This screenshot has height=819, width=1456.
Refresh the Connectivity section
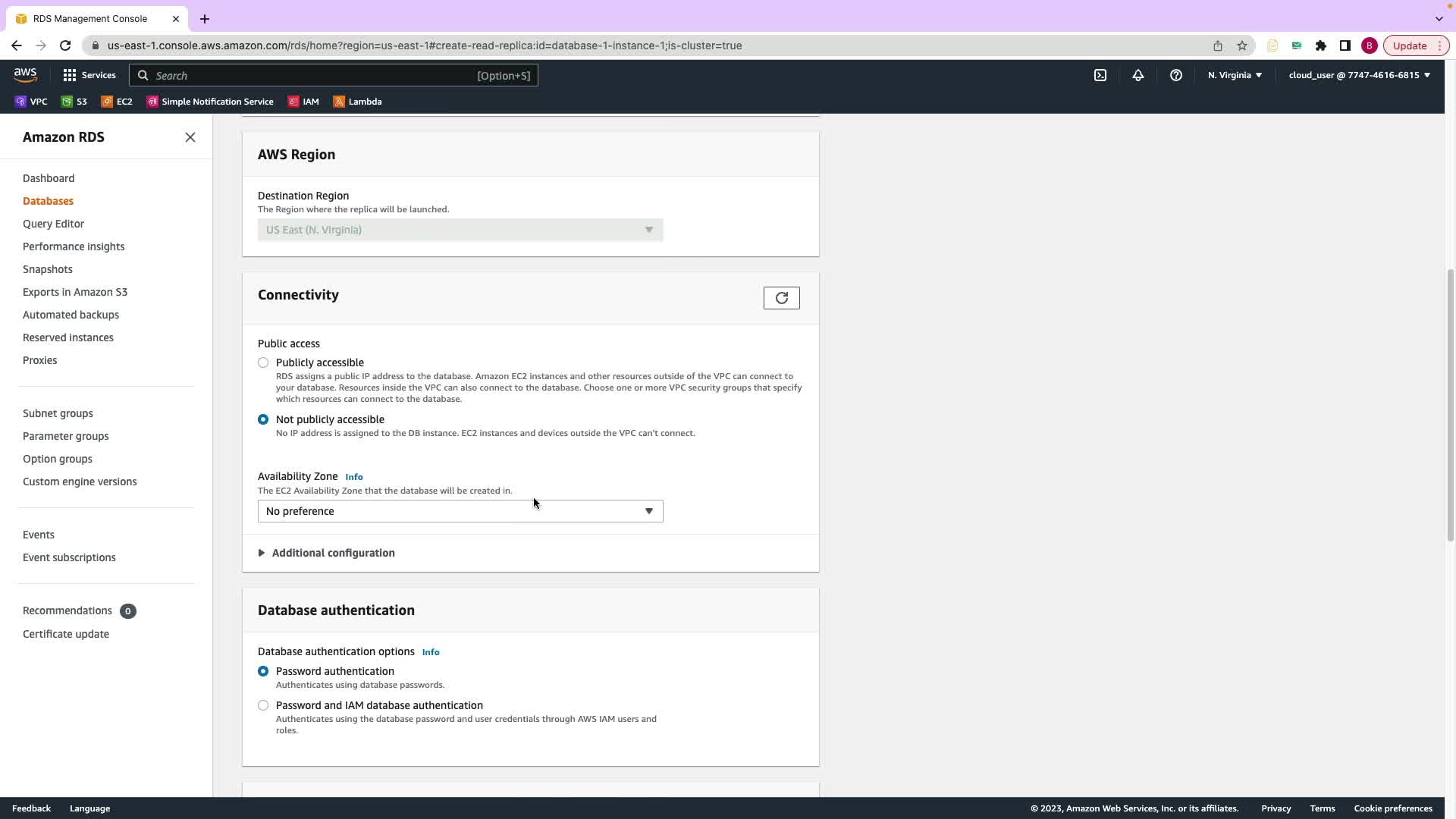(781, 298)
